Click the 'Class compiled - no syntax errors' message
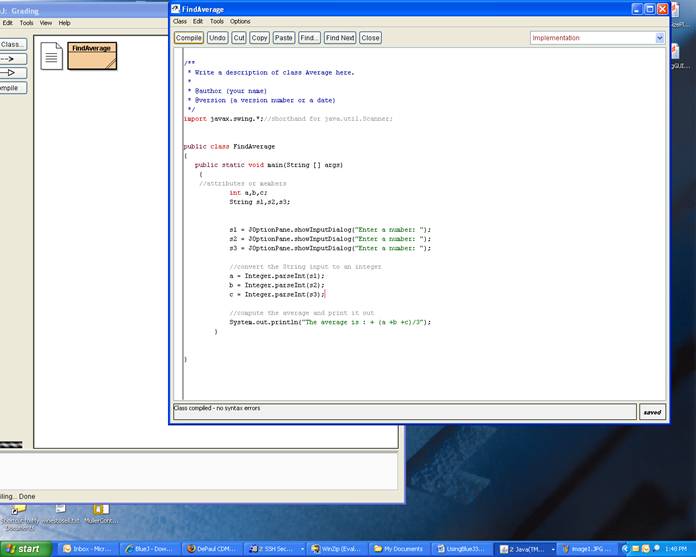Viewport: 696px width, 557px height. pyautogui.click(x=217, y=408)
